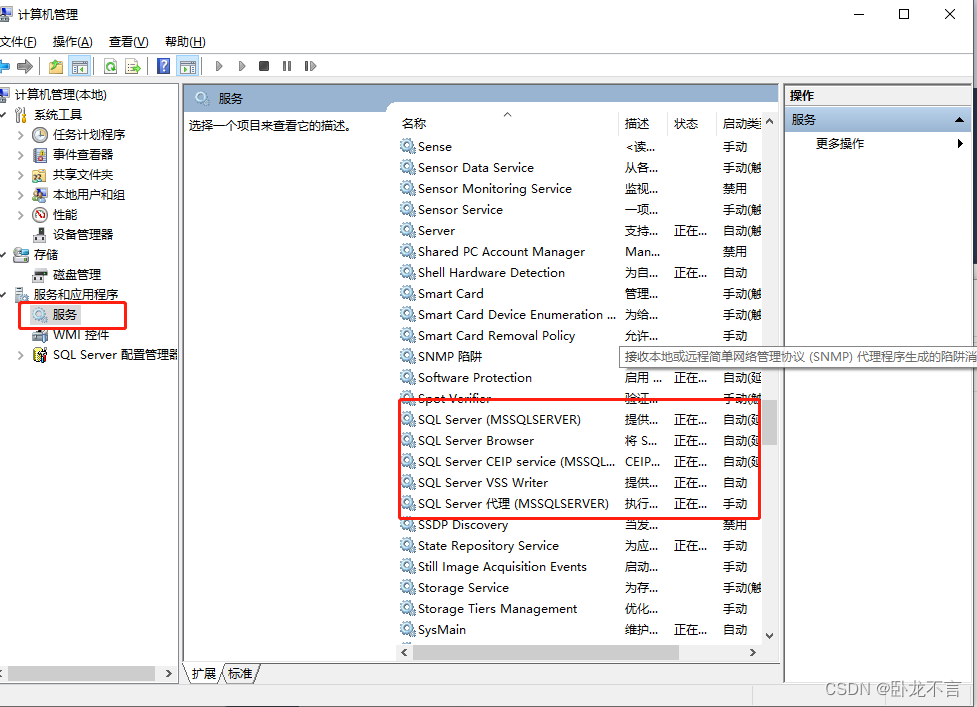Expand the SQL Server 配置管理器 node
Viewport: 977px width, 707px height.
[x=21, y=355]
